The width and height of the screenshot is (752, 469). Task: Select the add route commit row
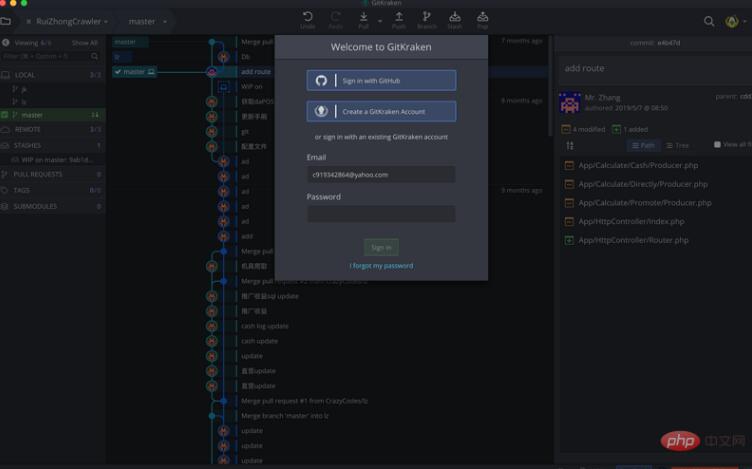point(256,71)
